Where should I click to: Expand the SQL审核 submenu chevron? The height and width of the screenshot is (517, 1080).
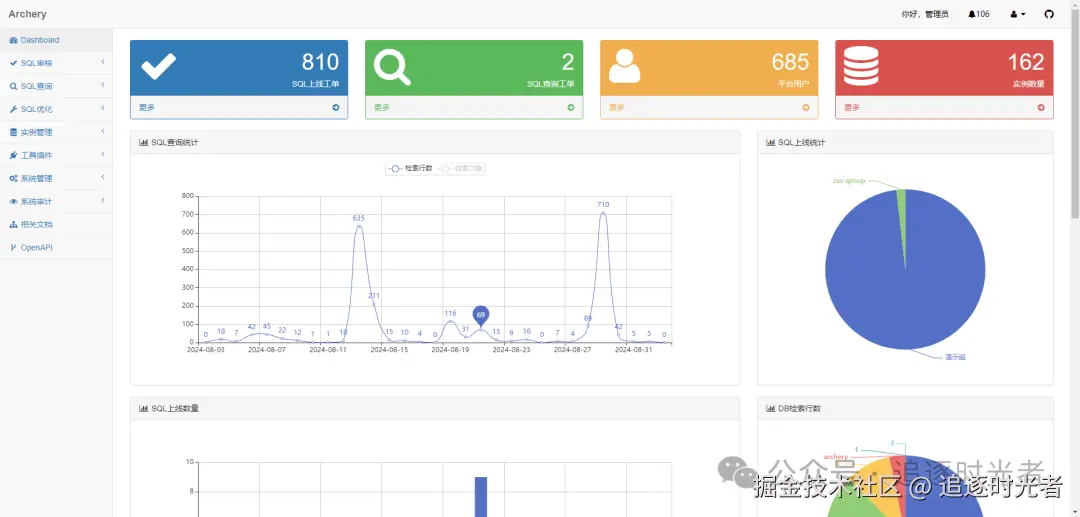(103, 63)
